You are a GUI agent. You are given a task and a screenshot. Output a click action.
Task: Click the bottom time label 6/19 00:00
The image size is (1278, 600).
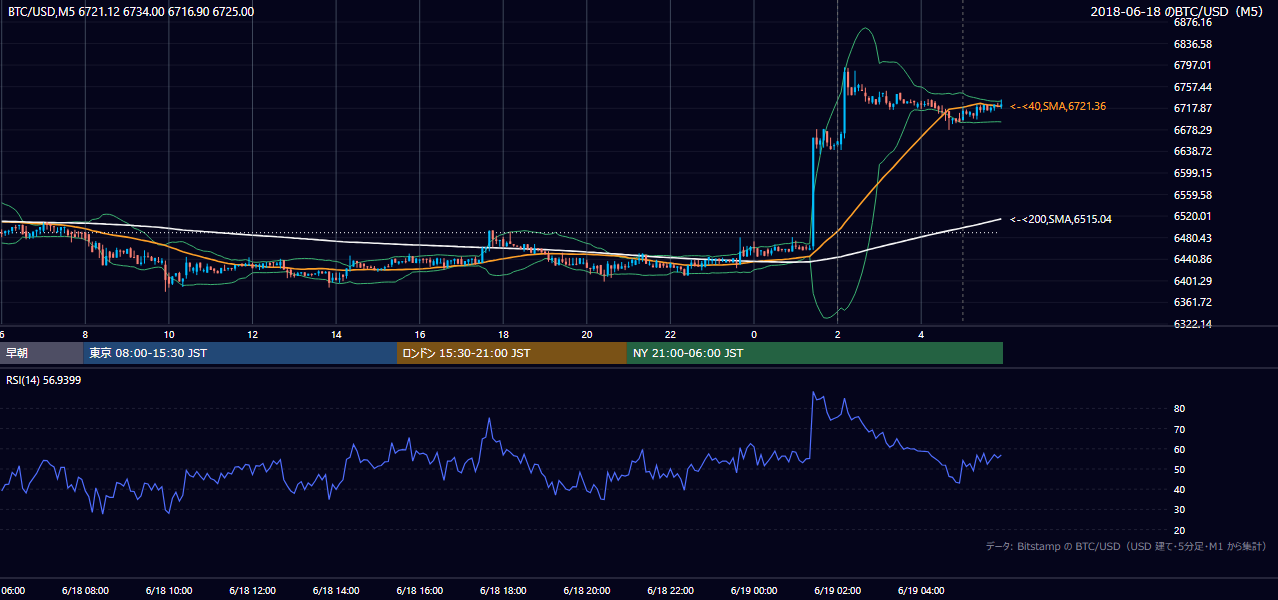[x=754, y=591]
